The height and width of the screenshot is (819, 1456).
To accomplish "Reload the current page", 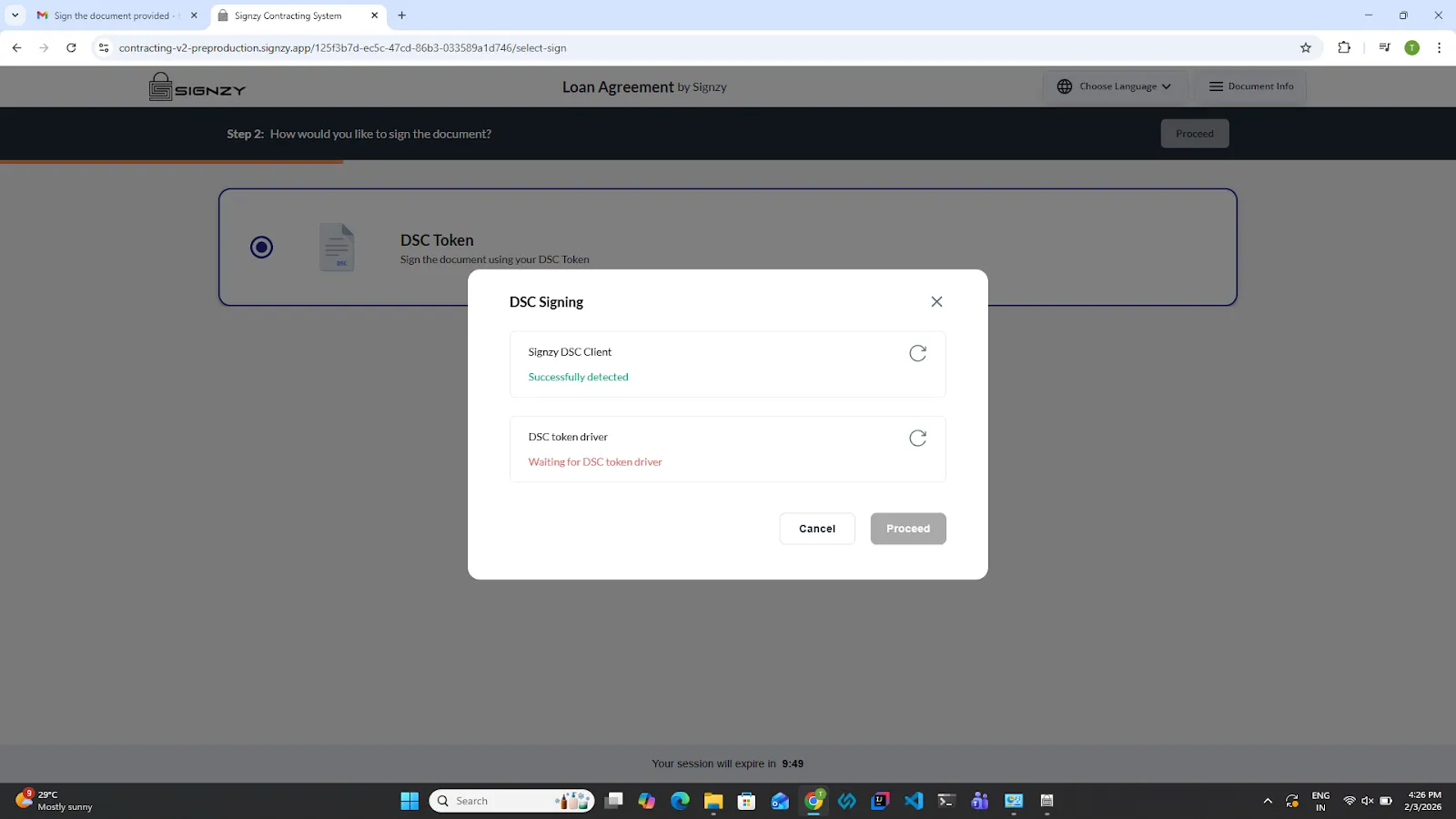I will point(71,48).
